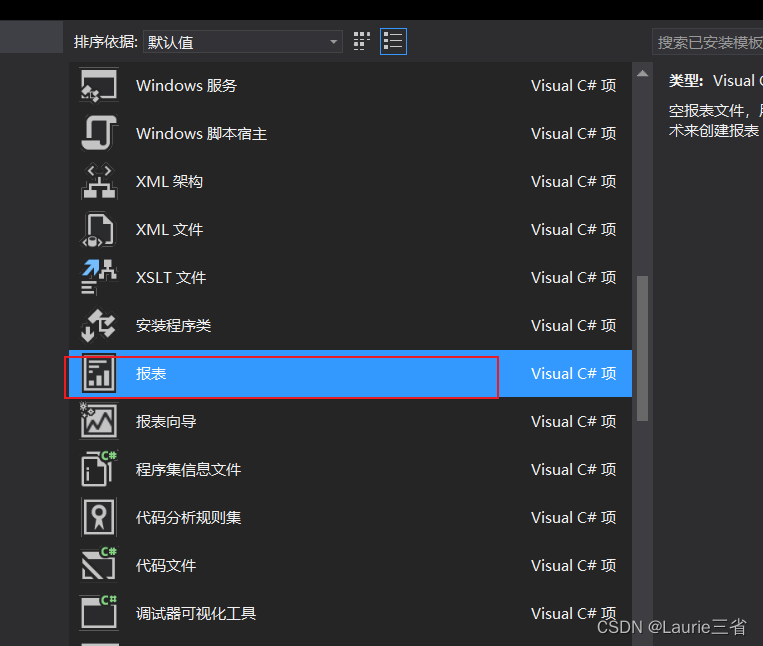Click the vertical scrollbar thumb

[x=642, y=348]
